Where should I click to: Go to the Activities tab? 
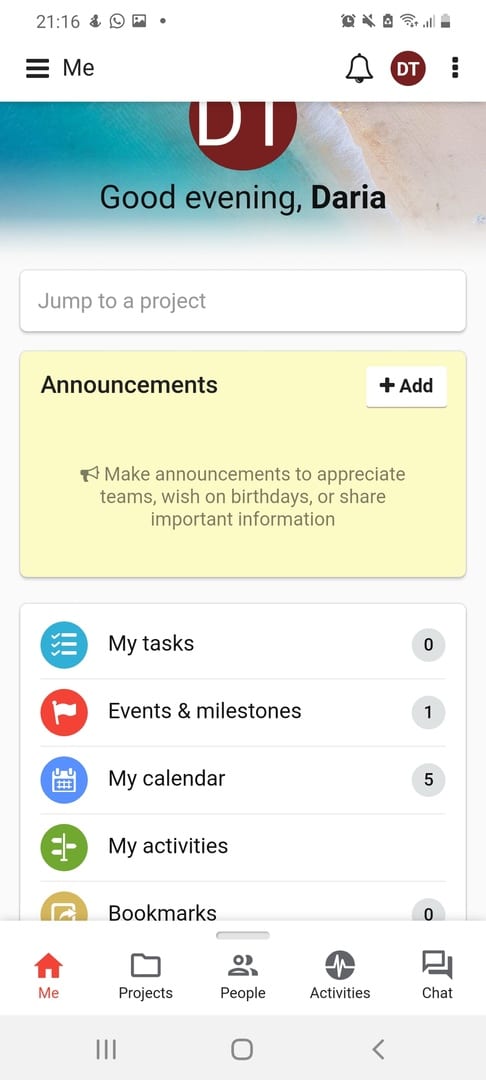coord(340,975)
